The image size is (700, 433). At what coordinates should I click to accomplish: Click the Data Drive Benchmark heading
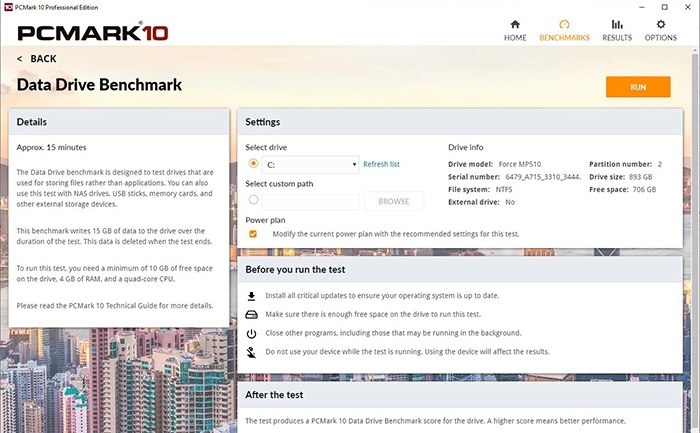pyautogui.click(x=99, y=85)
